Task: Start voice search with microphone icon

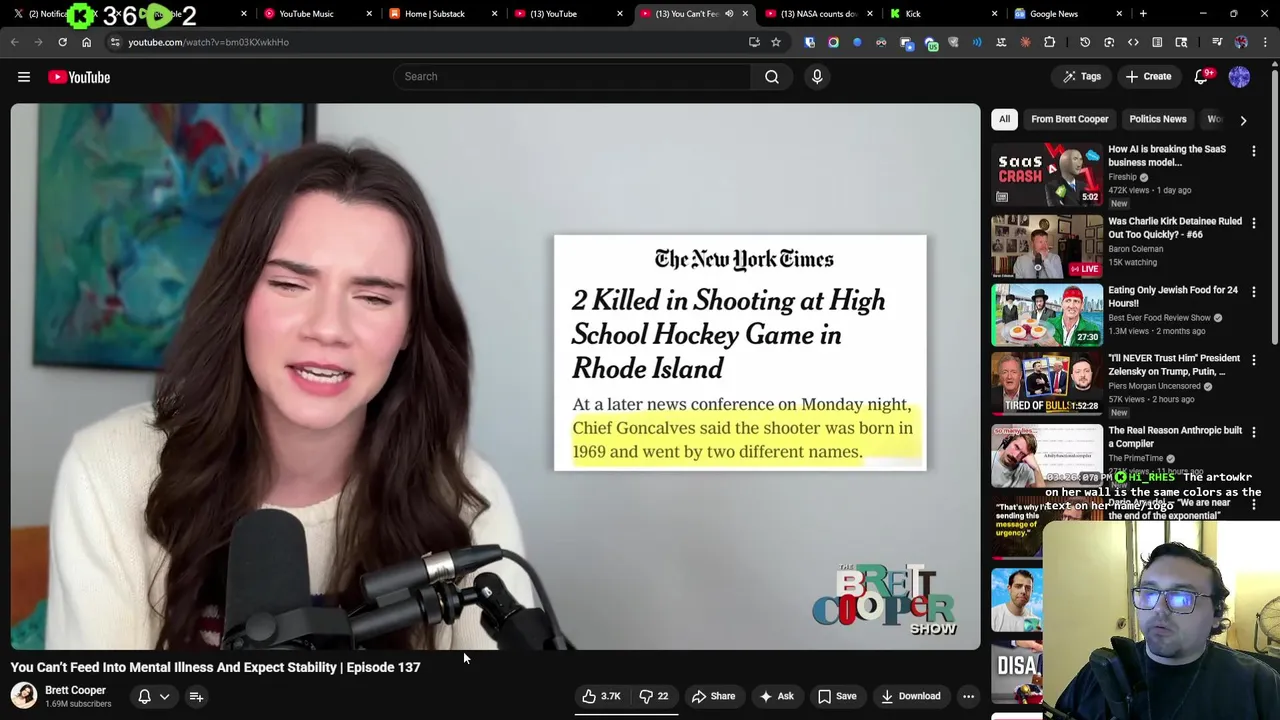Action: click(x=817, y=77)
